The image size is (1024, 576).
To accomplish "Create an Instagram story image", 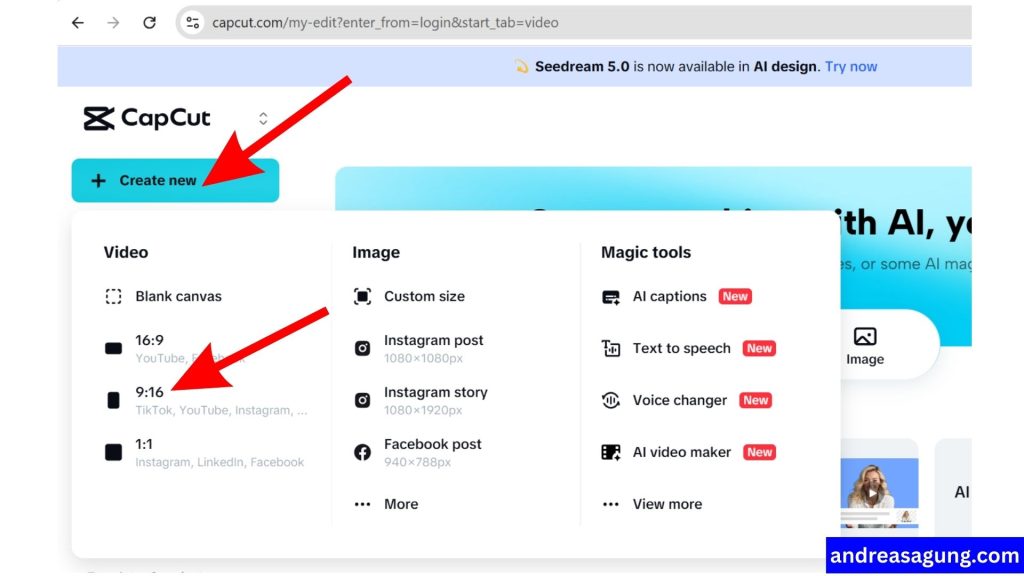I will [436, 399].
